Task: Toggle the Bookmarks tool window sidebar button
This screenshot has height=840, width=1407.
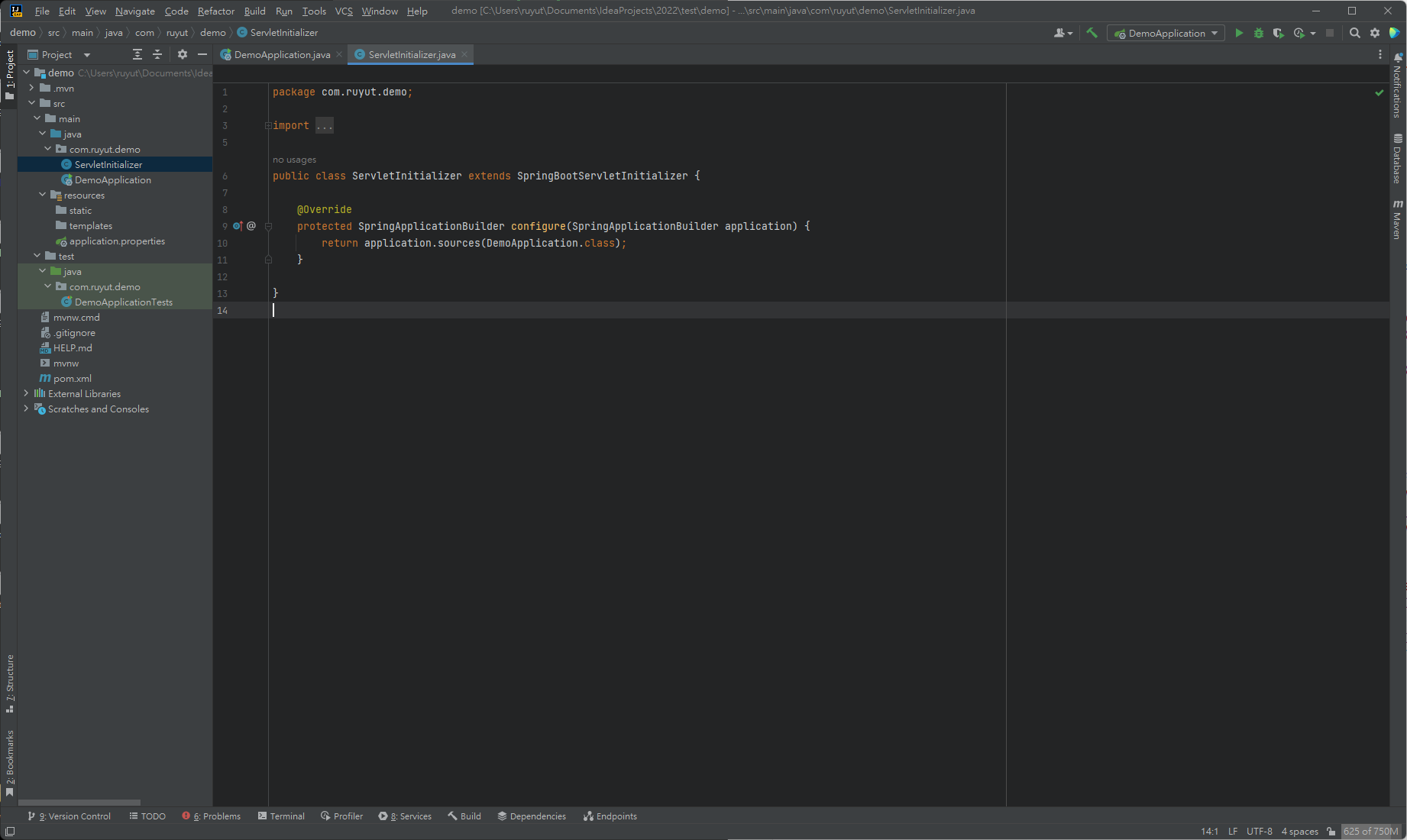Action: pyautogui.click(x=10, y=763)
